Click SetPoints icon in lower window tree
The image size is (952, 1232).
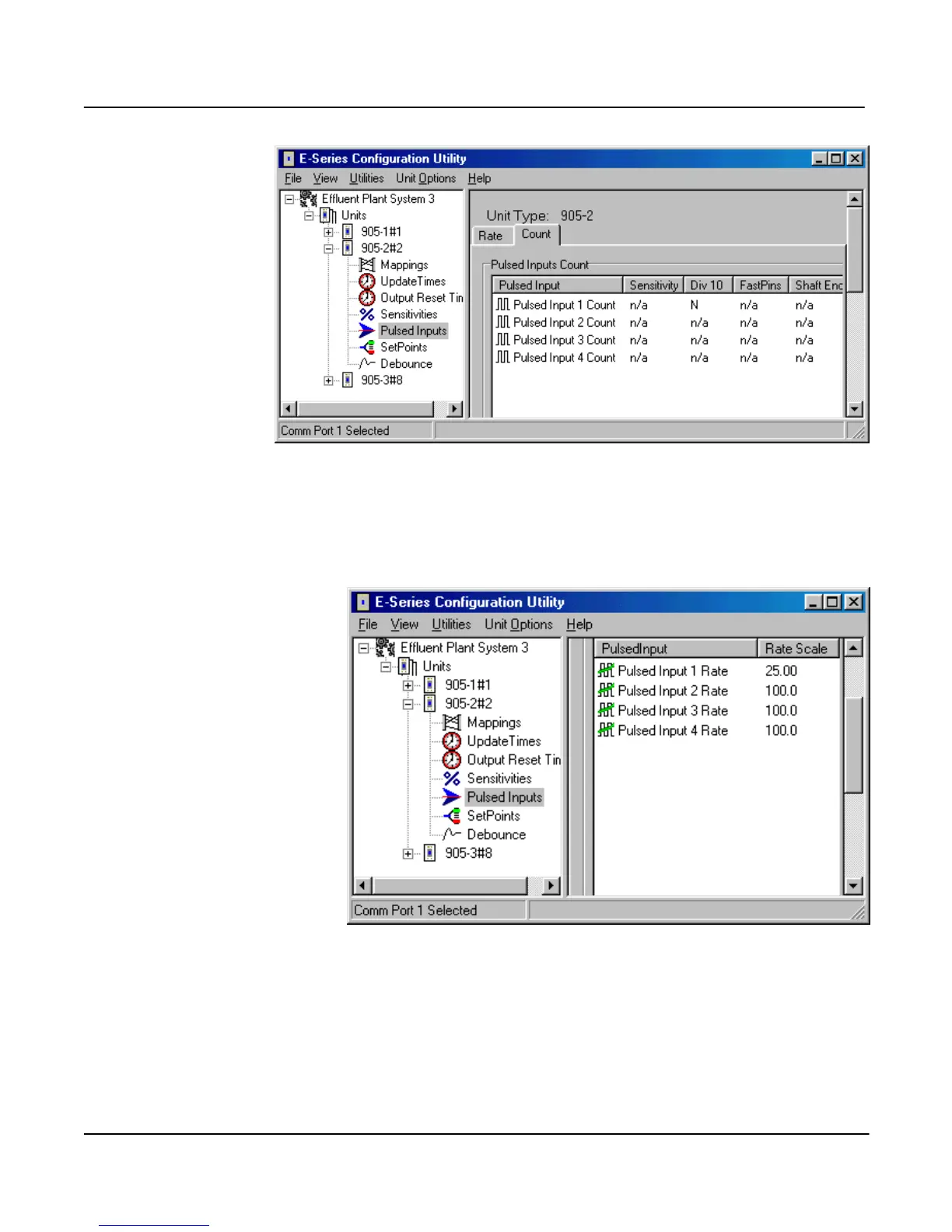[452, 816]
